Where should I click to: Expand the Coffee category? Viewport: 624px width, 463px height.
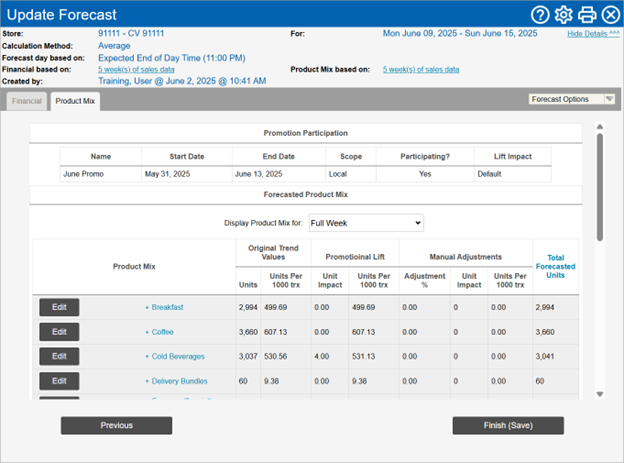159,332
